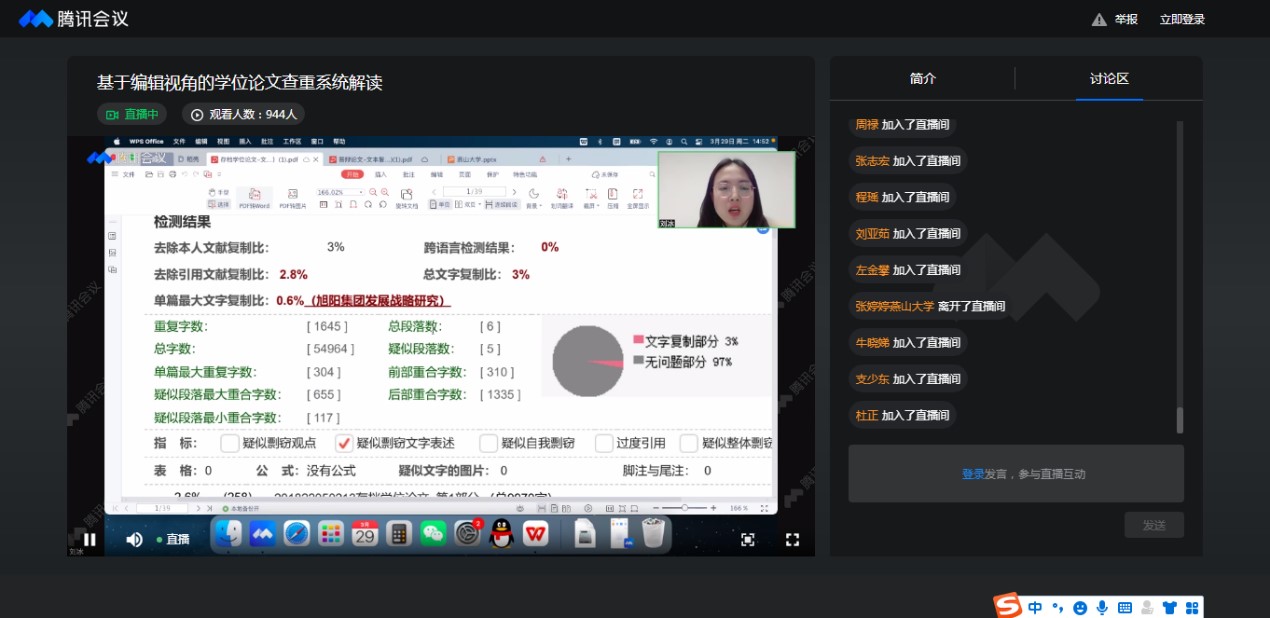This screenshot has width=1270, height=618.
Task: Expand the video to full screen
Action: 792,540
